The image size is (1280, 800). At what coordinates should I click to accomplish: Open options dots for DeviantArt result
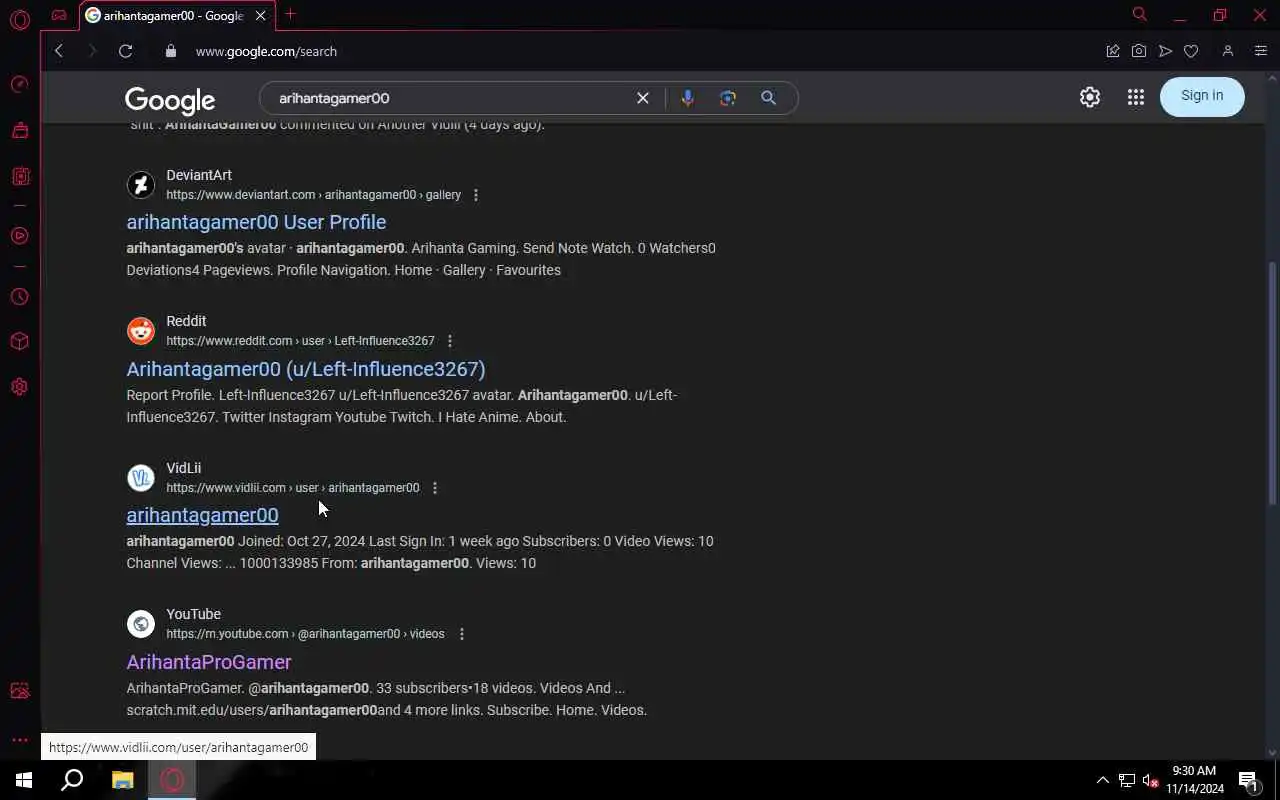point(476,195)
